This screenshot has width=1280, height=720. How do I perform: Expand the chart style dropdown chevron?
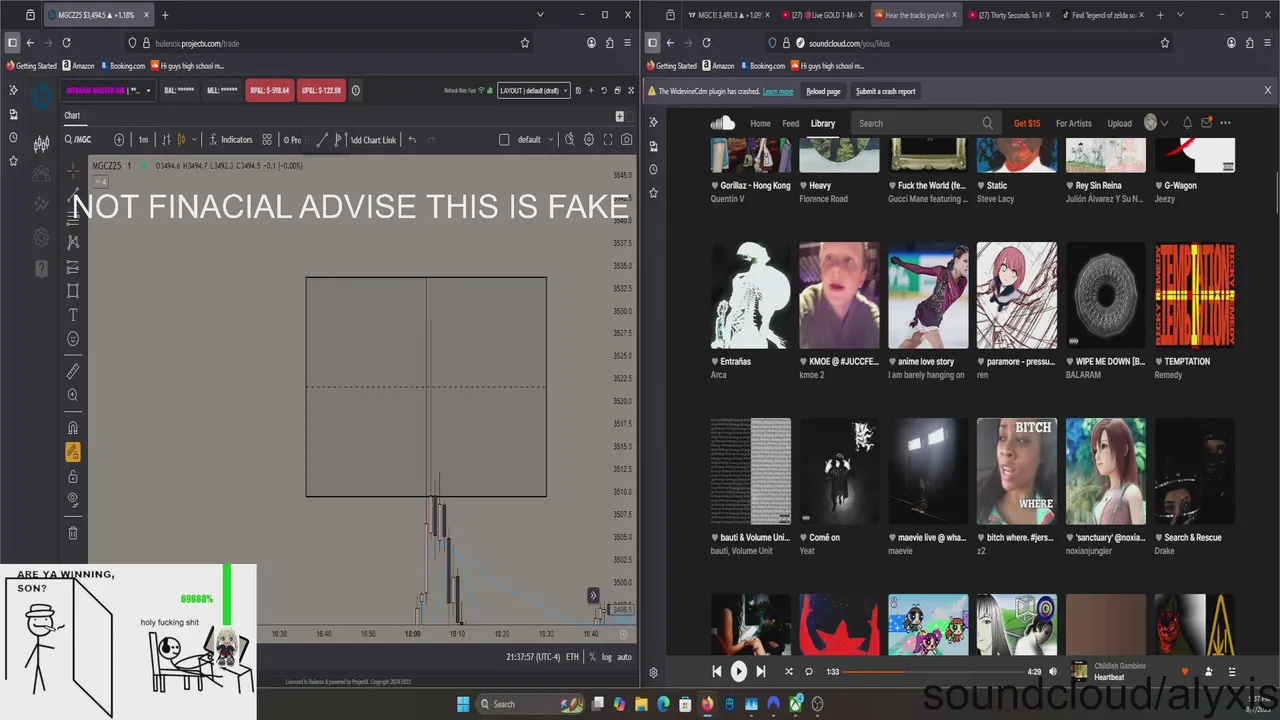(194, 140)
